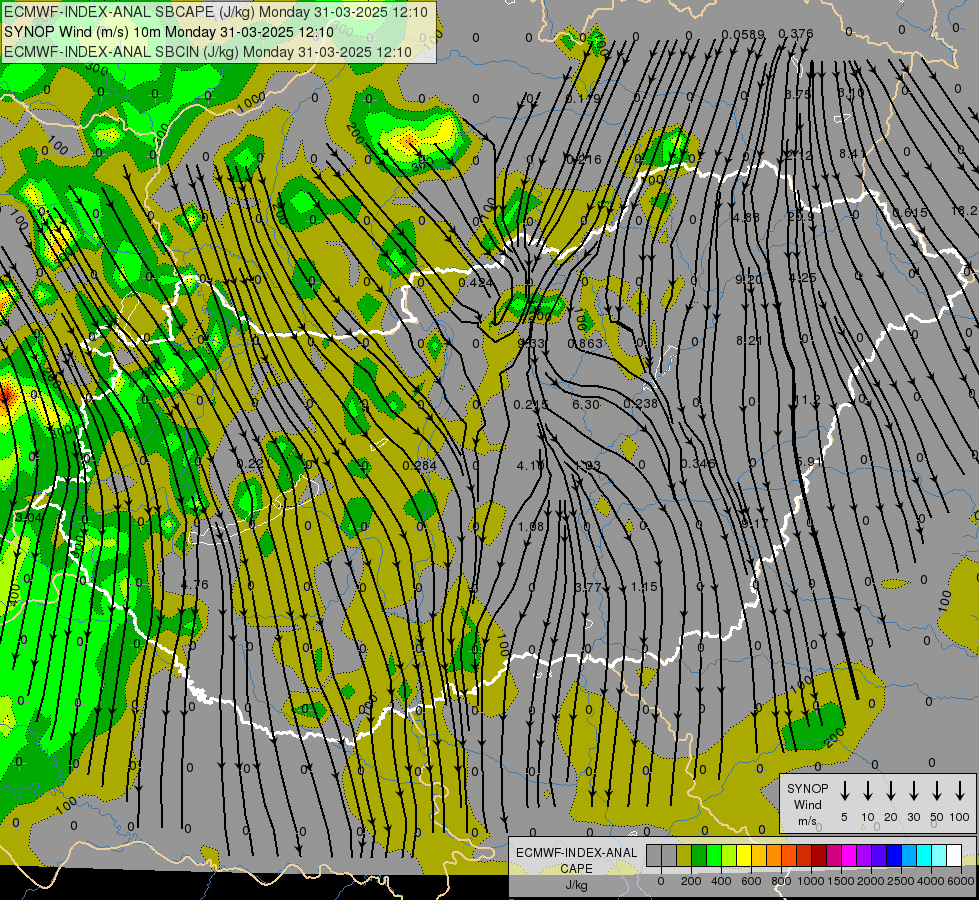This screenshot has height=900, width=979.
Task: Click the 50 label in the wind legend
Action: tap(937, 818)
